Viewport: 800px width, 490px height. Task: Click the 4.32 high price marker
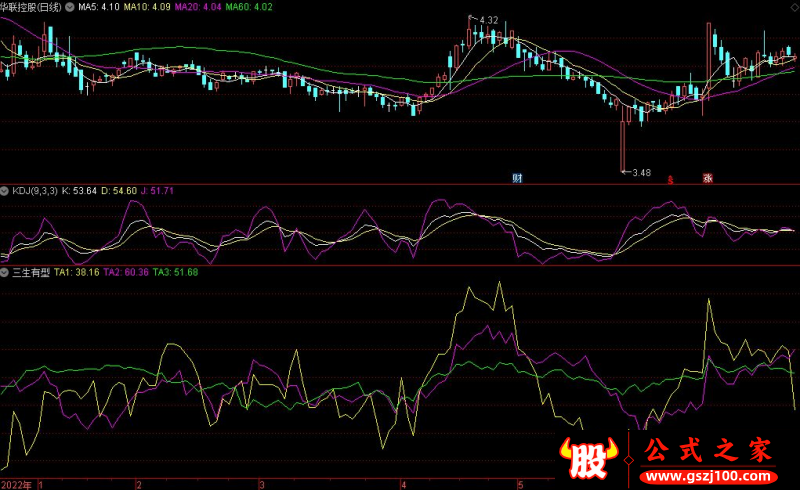pyautogui.click(x=488, y=21)
